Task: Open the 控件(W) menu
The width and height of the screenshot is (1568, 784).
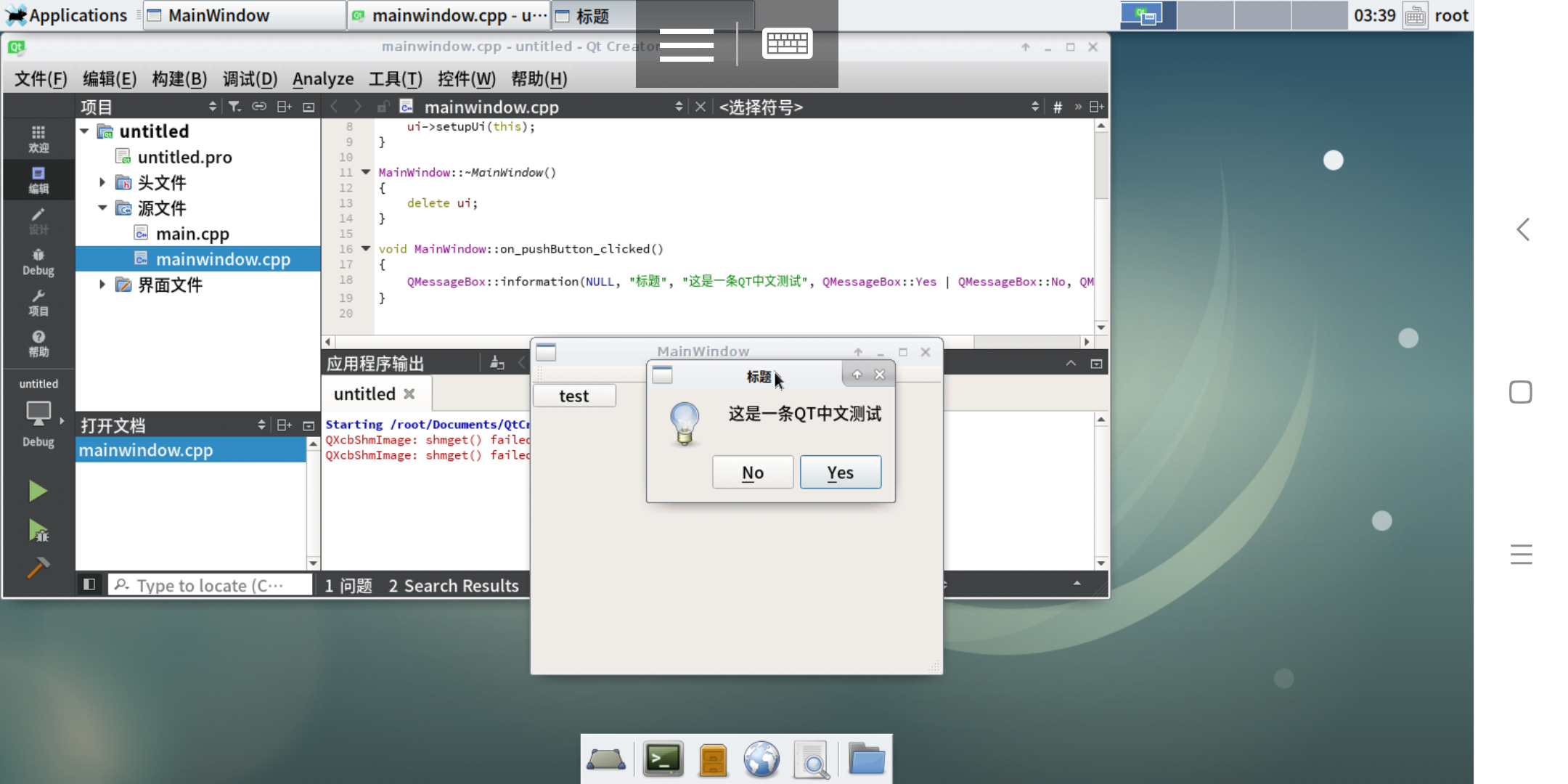Action: (467, 78)
